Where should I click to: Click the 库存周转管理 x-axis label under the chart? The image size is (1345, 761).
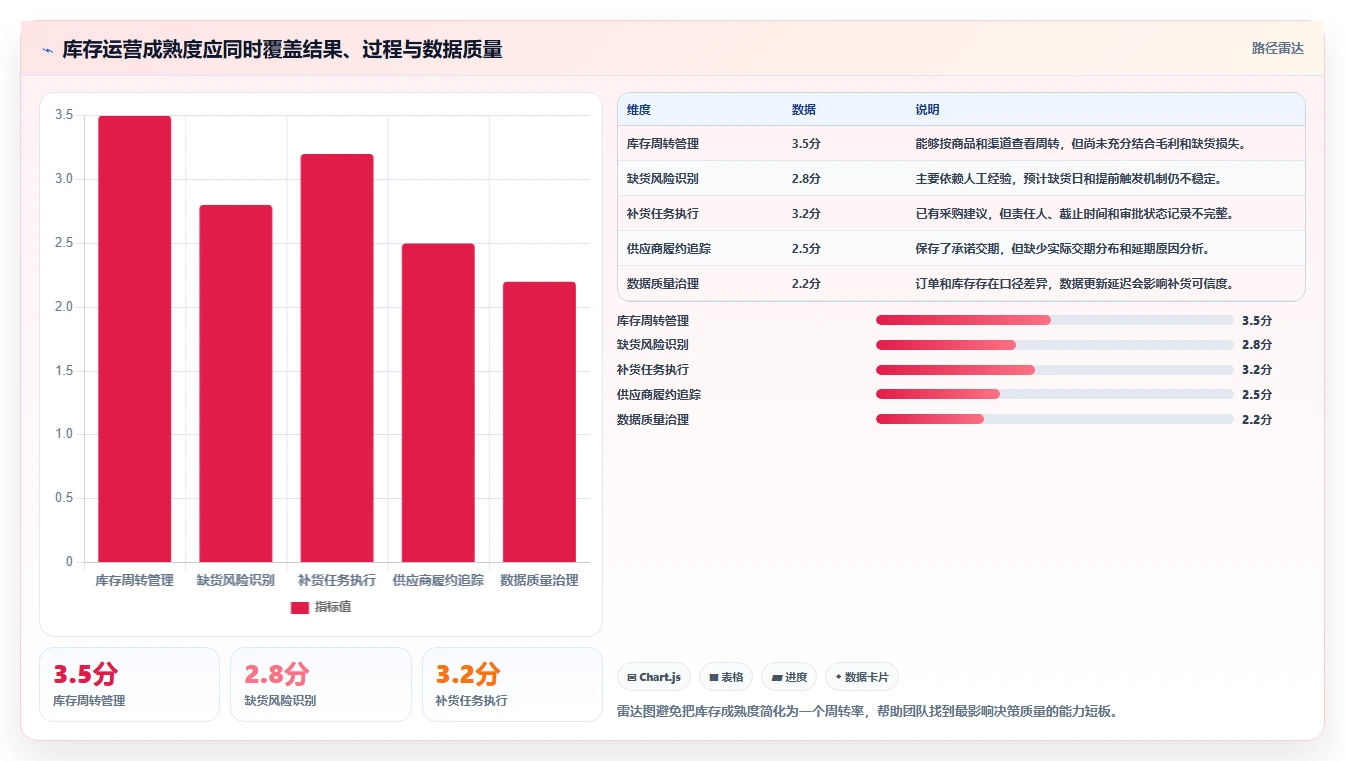click(135, 580)
